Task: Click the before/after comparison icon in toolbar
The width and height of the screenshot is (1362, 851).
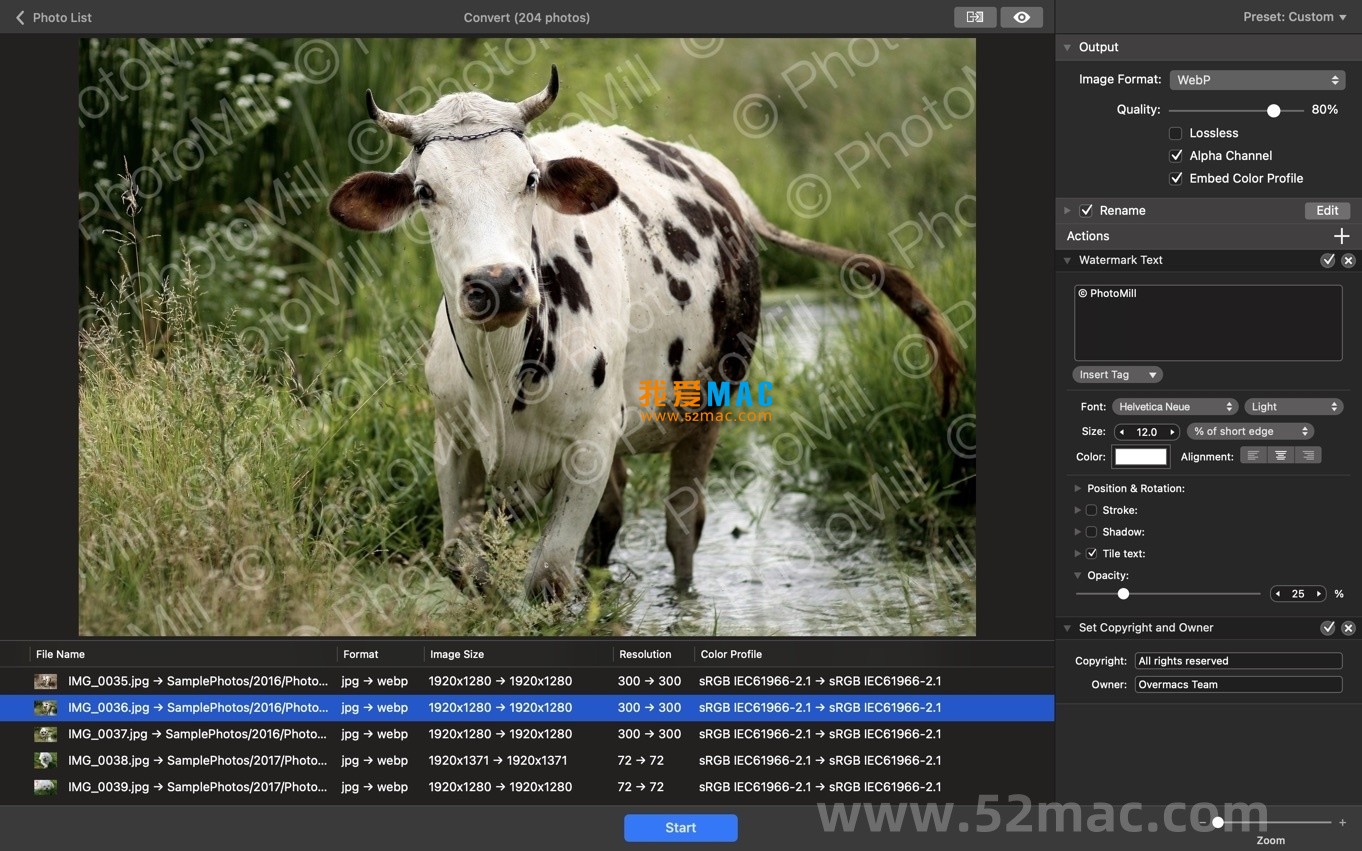Action: (x=975, y=16)
